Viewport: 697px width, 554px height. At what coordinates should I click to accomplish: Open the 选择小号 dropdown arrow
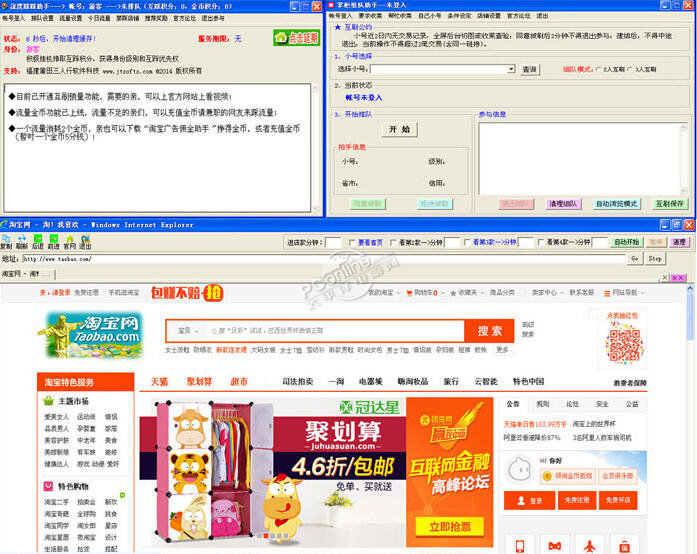511,69
